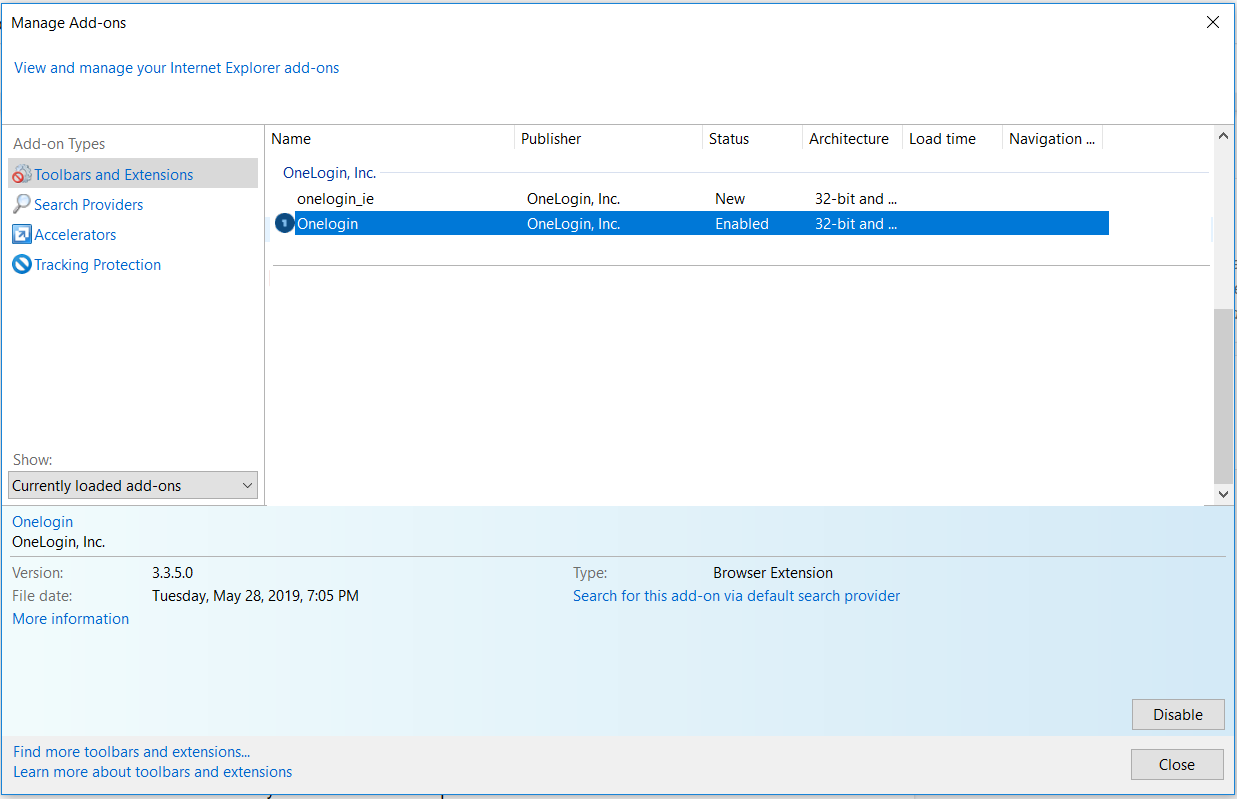Open Learn more about toolbars and extensions
Screen dimensions: 1237x799
pyautogui.click(x=153, y=772)
